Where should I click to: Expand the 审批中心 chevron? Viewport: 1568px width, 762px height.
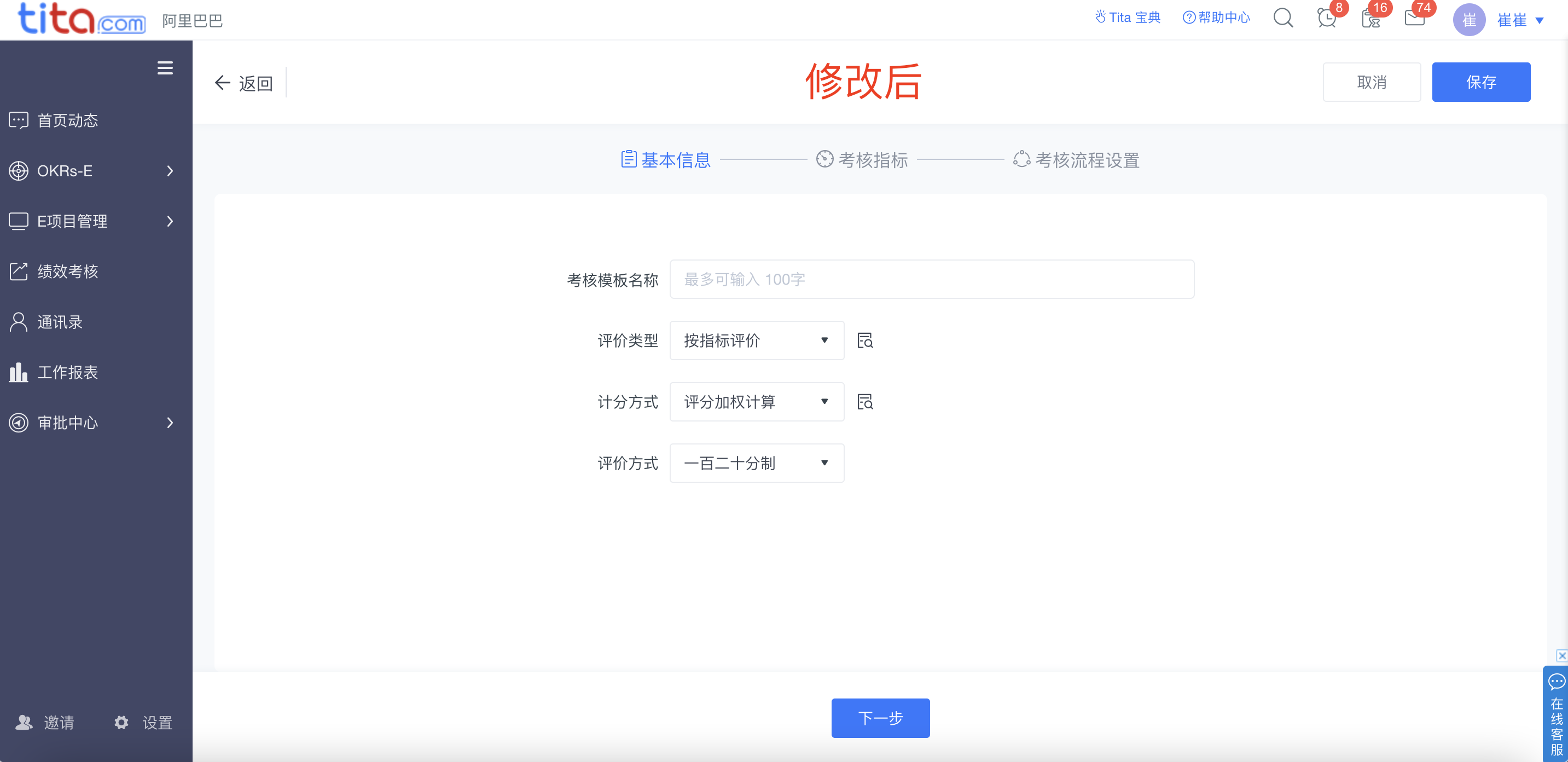[170, 423]
